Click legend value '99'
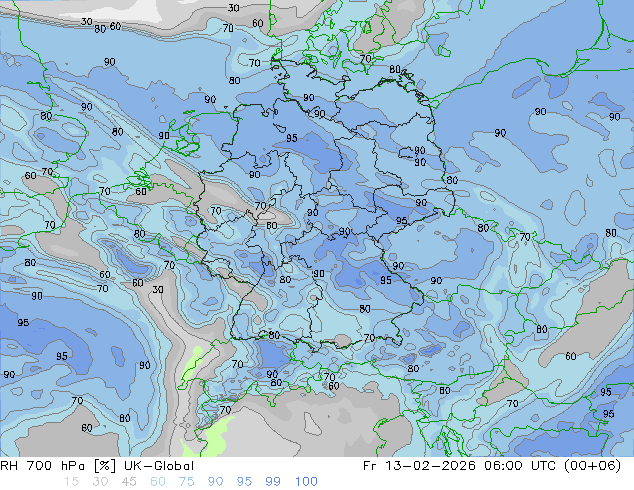This screenshot has height=490, width=634. tap(273, 482)
